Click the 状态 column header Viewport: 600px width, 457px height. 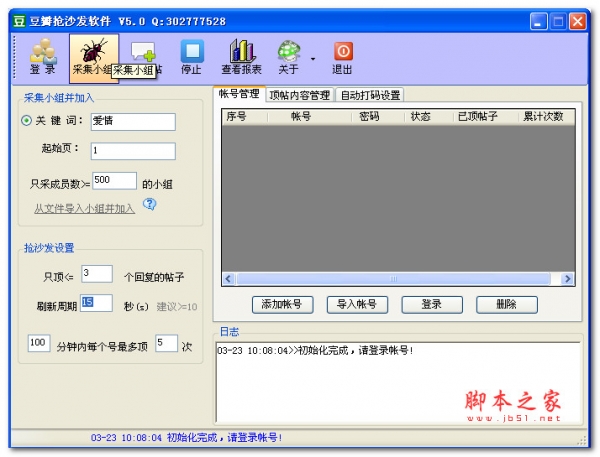click(429, 116)
